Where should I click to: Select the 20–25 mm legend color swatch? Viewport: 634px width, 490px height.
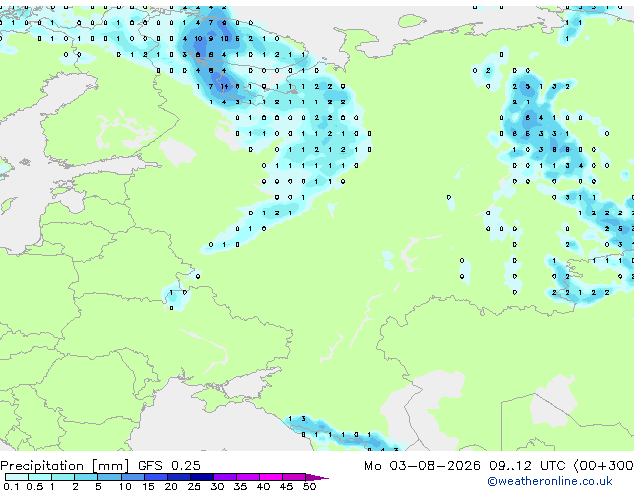click(179, 477)
